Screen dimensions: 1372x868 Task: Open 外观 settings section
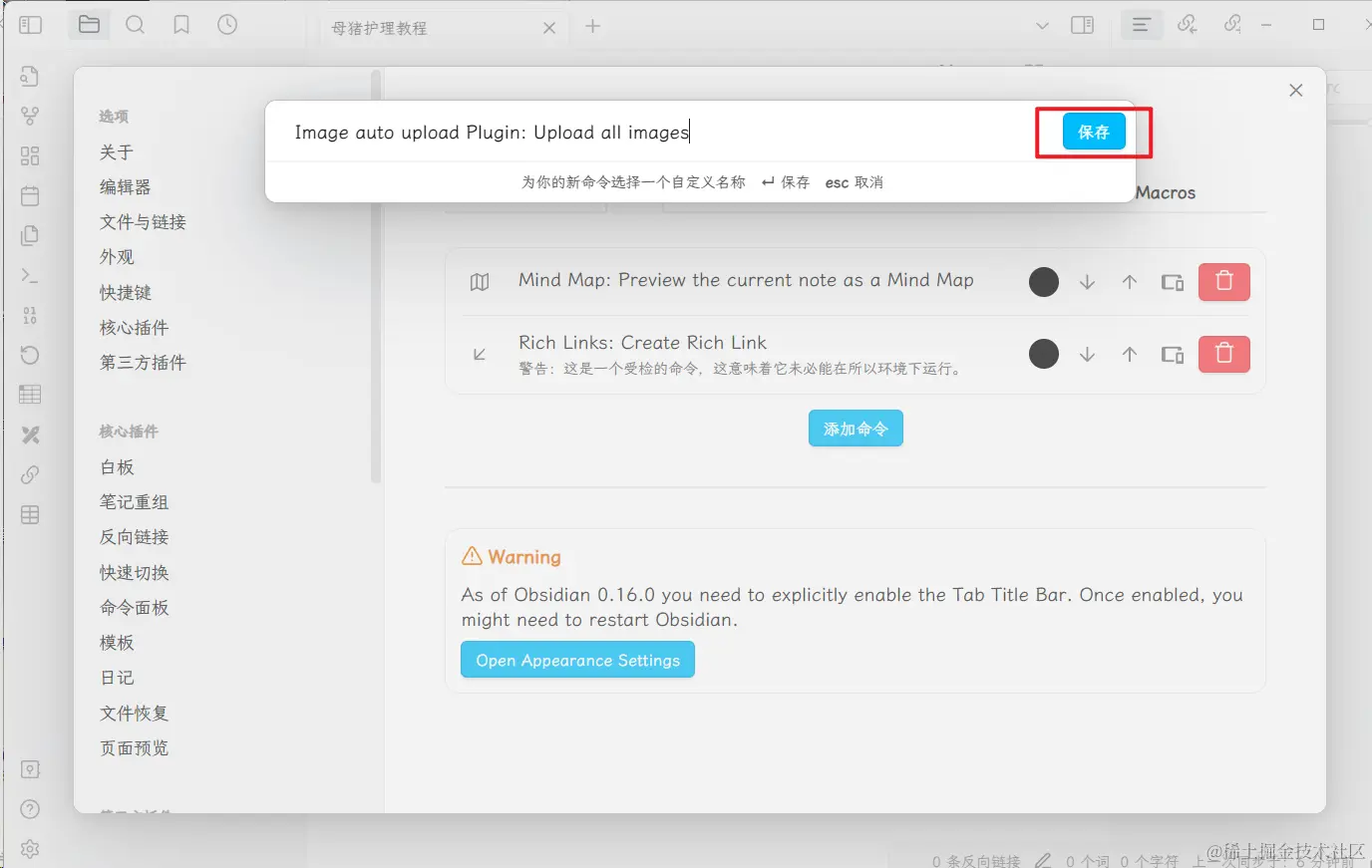(117, 257)
